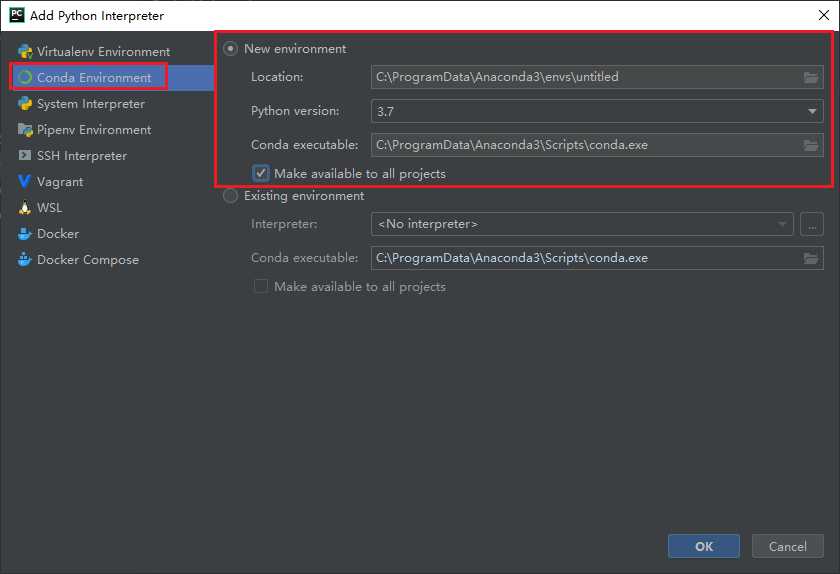Select New environment radio button
Screen dimensions: 840x574
coord(230,49)
